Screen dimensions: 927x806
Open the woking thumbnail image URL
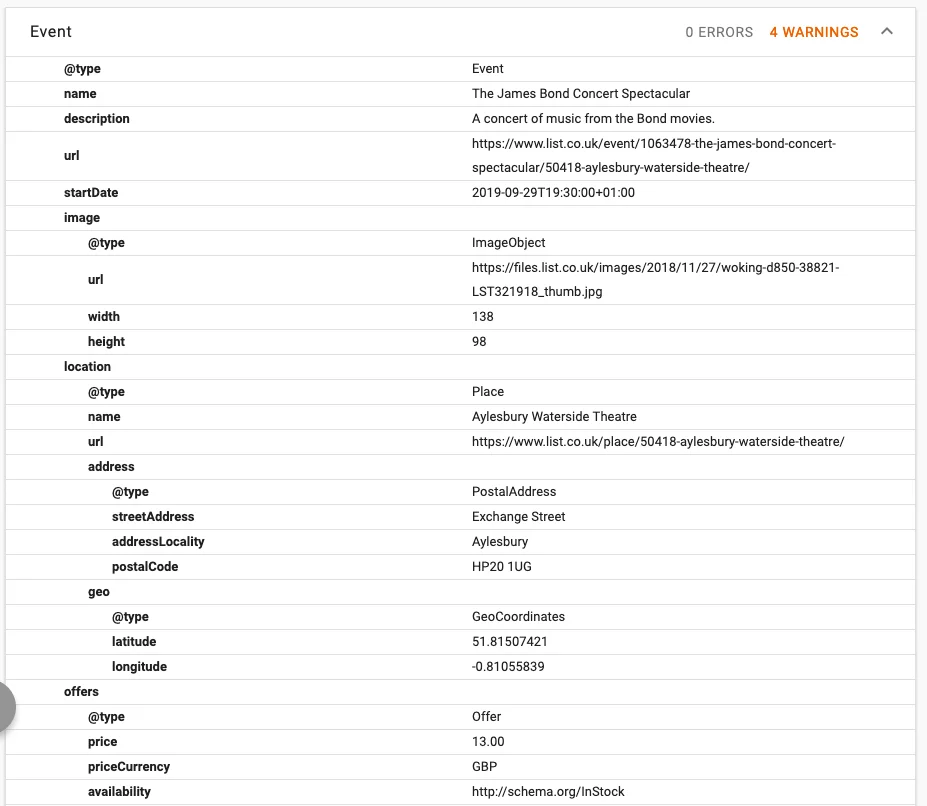tap(655, 280)
